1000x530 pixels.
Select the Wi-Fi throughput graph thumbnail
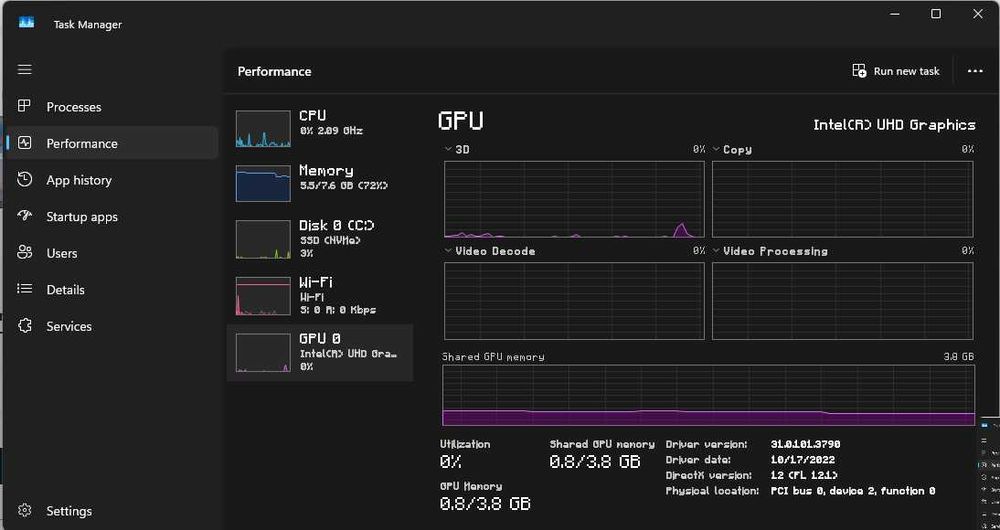tap(263, 295)
